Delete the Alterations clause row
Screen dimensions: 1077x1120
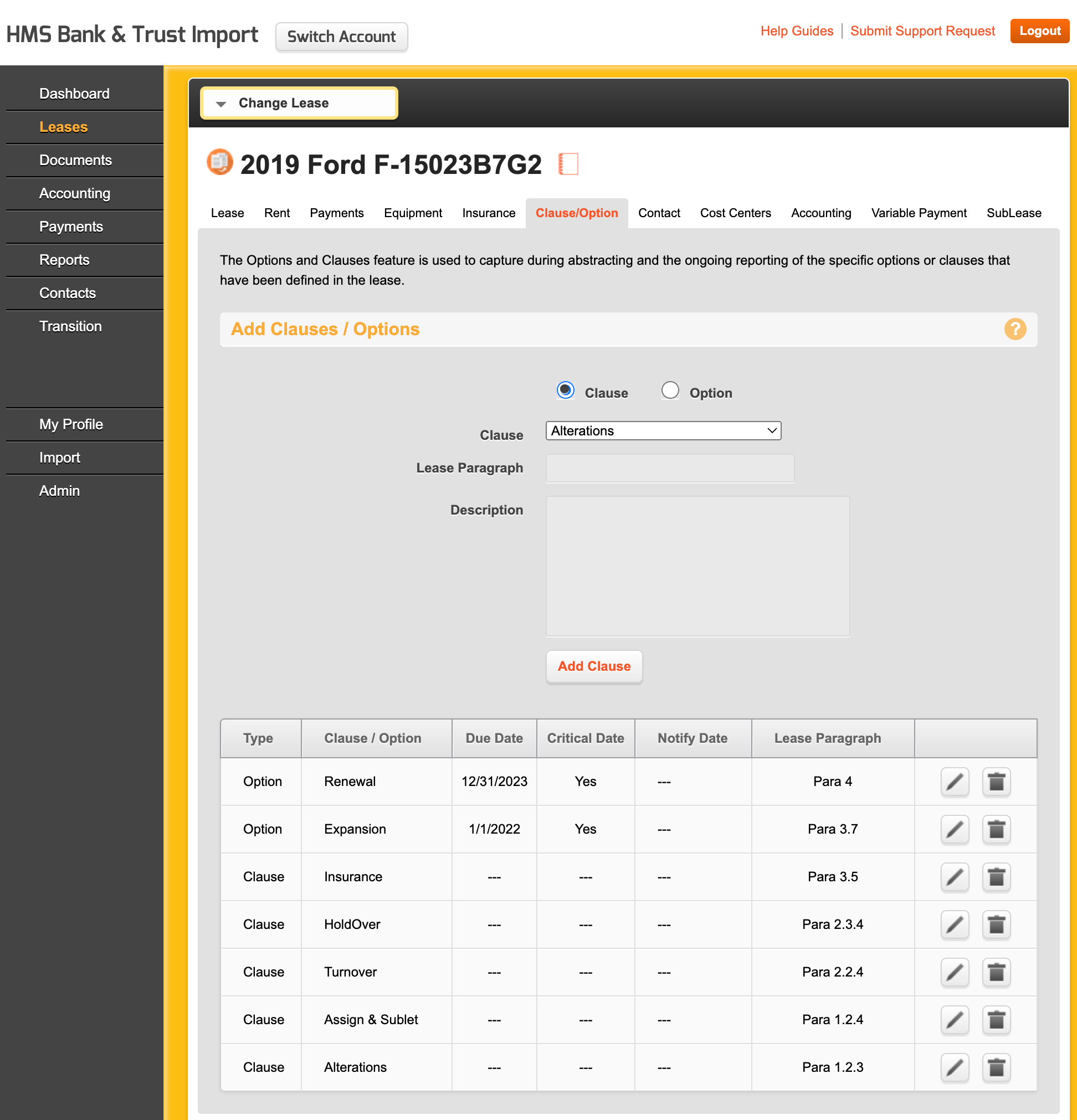click(996, 1067)
